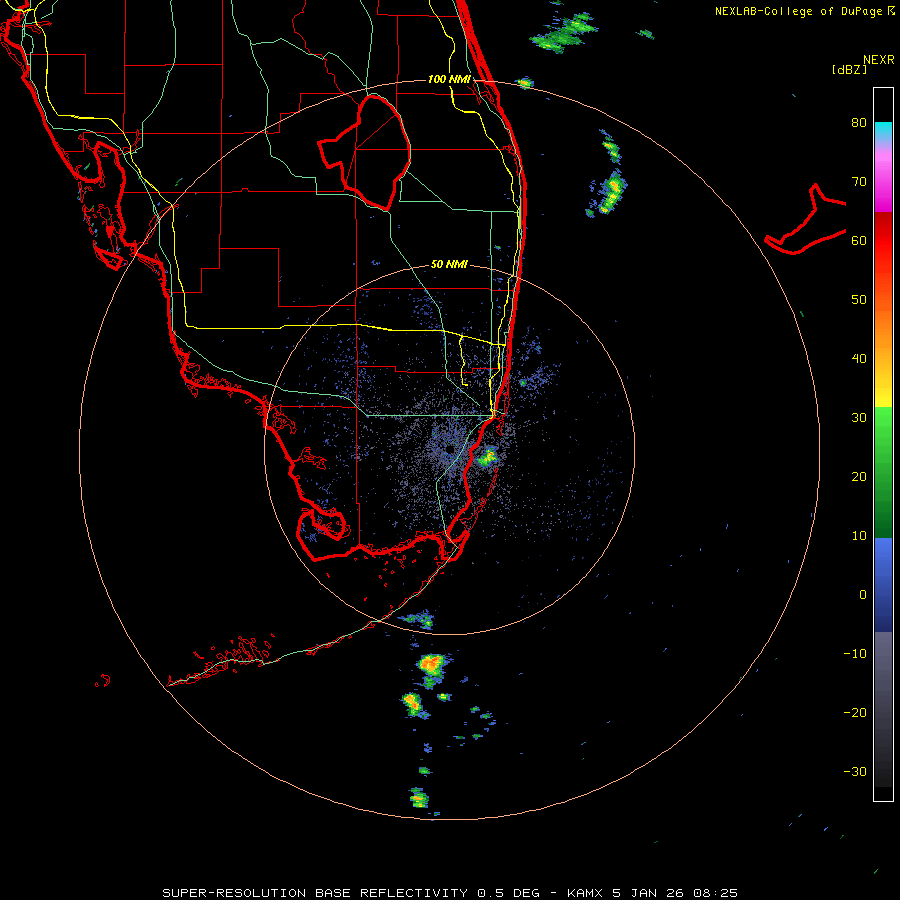Select the 60 value on the dBZ scale

click(859, 240)
